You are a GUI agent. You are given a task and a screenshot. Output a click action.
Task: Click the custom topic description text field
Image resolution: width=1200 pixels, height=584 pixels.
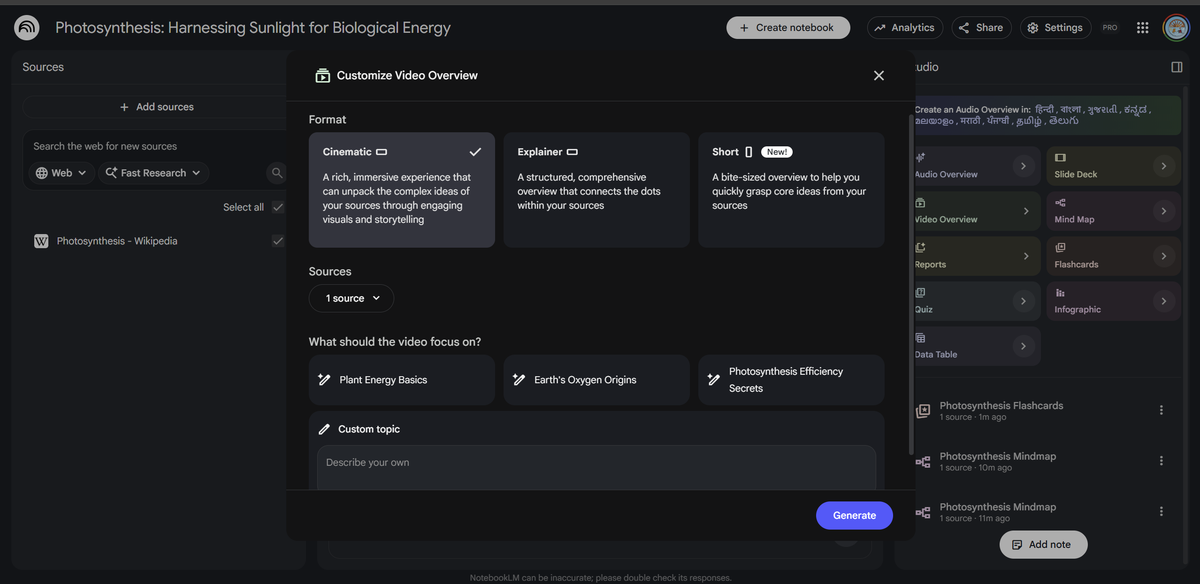pos(596,467)
